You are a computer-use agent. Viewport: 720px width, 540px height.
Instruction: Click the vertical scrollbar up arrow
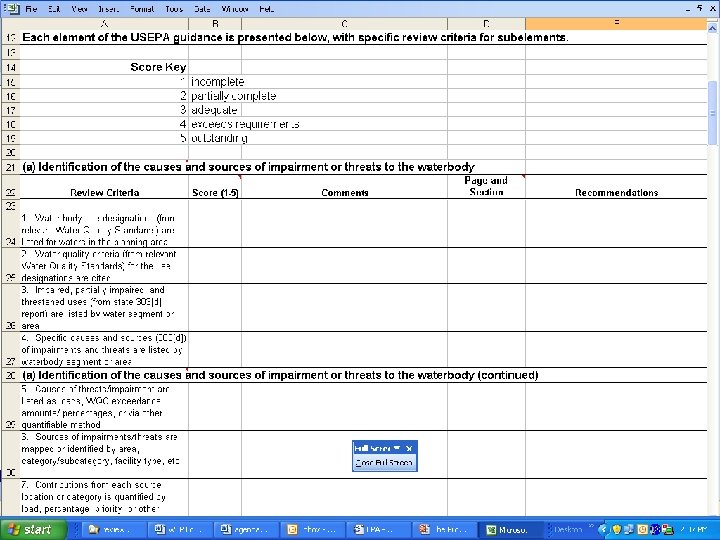[712, 28]
